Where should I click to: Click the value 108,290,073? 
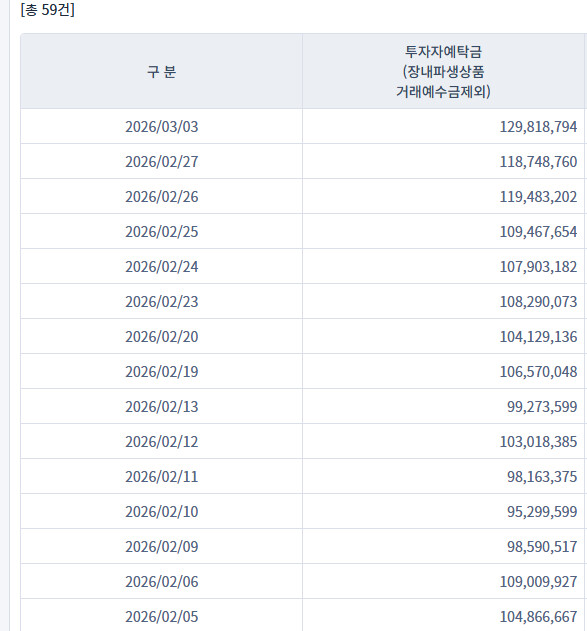[538, 302]
